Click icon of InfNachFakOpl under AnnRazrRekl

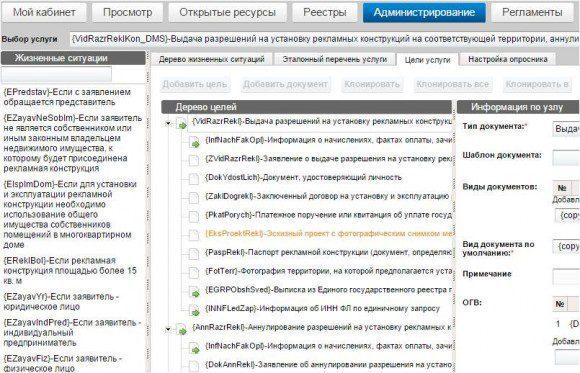[x=194, y=348]
